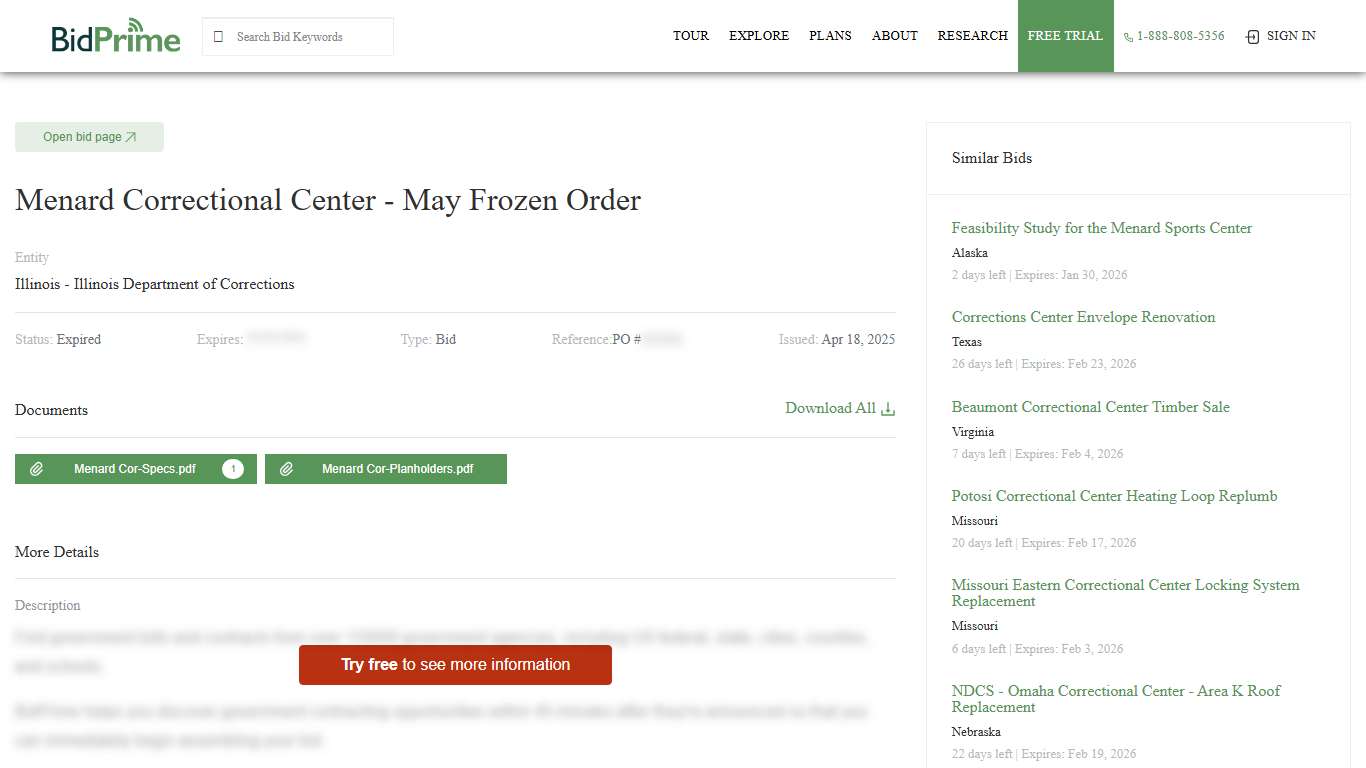Click the paperclip icon on Menard Cor-Planholders.pdf

tap(289, 468)
